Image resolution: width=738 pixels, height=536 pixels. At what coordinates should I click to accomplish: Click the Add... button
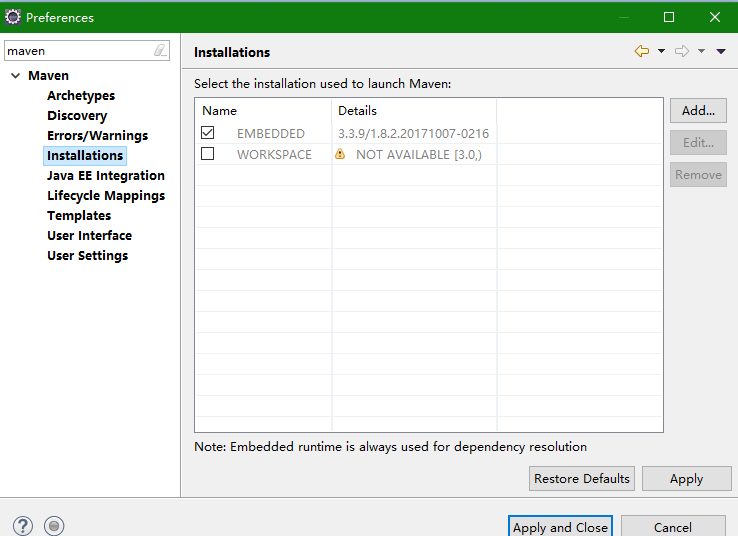(698, 111)
